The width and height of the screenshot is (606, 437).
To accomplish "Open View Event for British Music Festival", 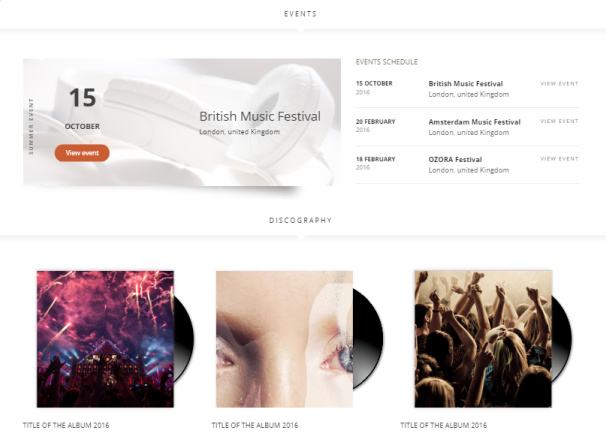I will [x=559, y=83].
